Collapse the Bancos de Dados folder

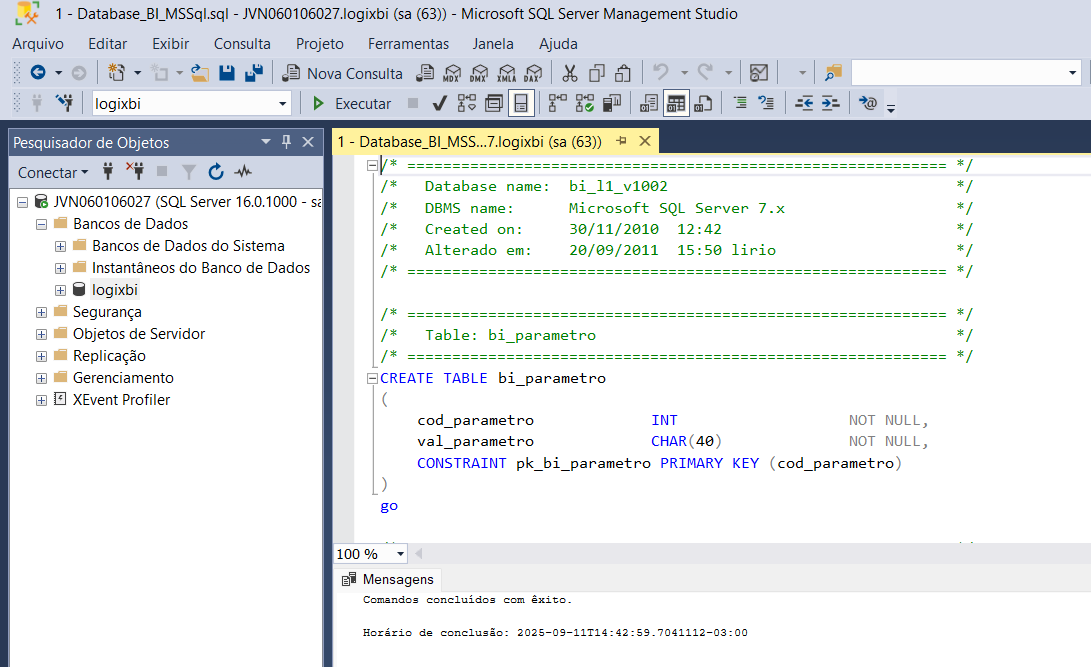point(41,225)
